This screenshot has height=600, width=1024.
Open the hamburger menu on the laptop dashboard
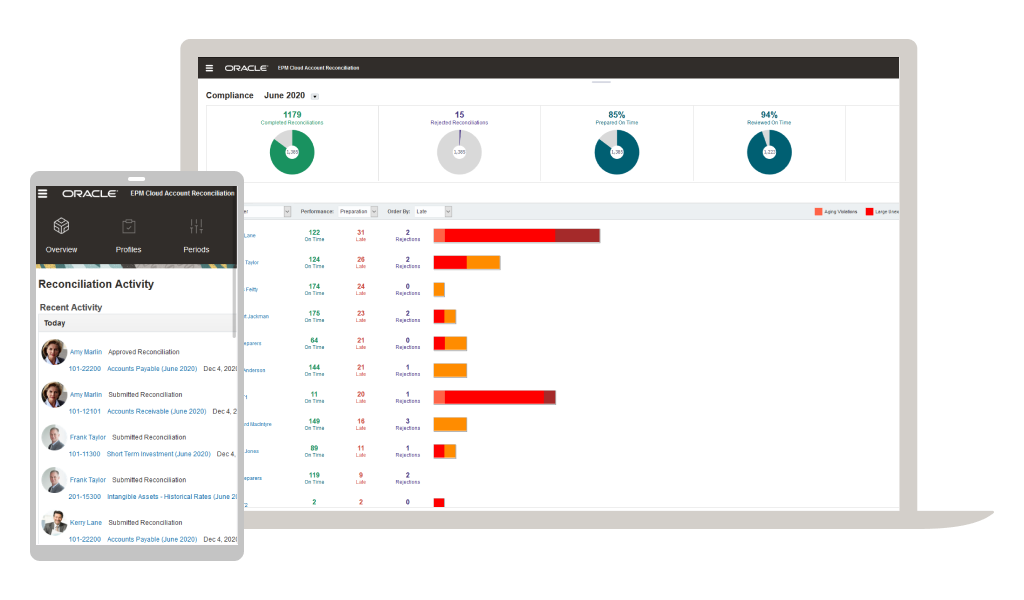click(209, 68)
